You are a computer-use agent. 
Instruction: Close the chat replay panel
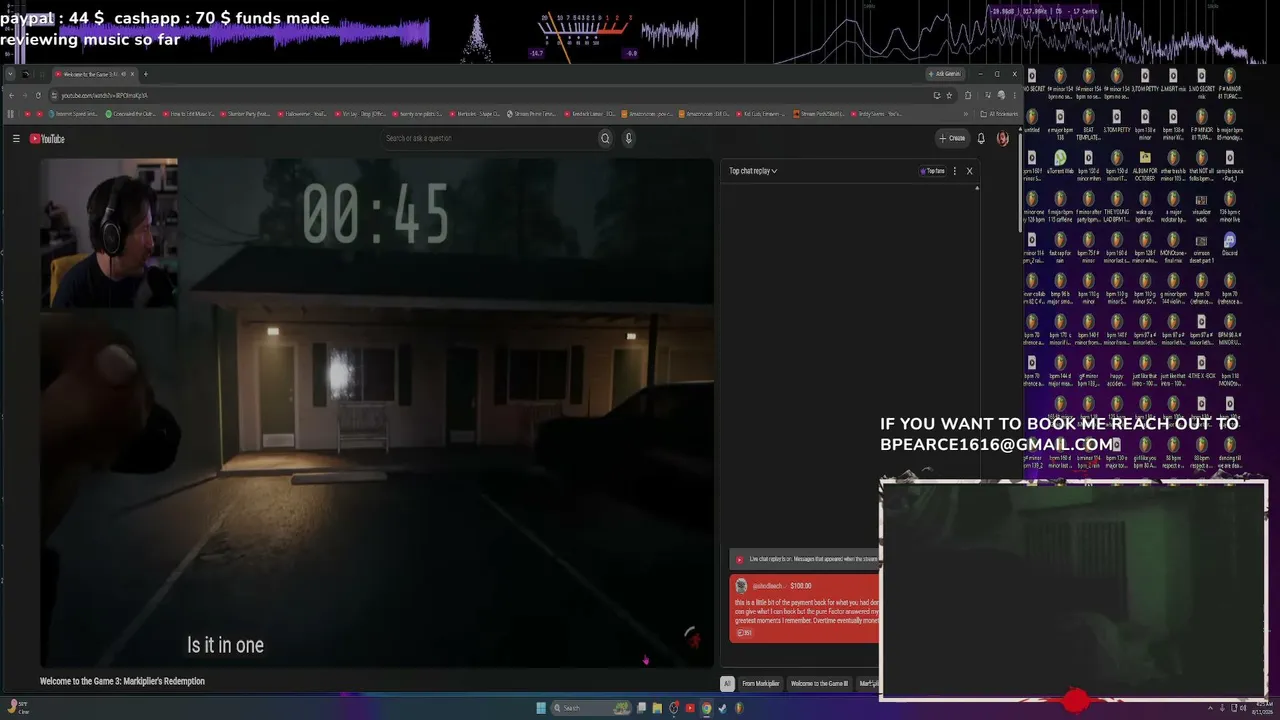click(x=969, y=171)
